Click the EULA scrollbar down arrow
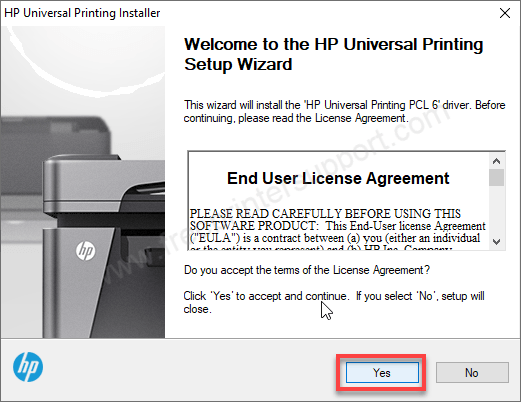Viewport: 521px width, 402px height. pyautogui.click(x=496, y=242)
